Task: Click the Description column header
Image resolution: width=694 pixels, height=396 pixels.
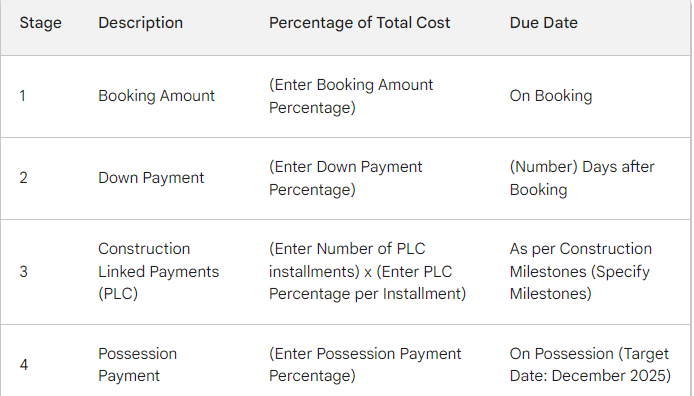Action: click(x=140, y=23)
